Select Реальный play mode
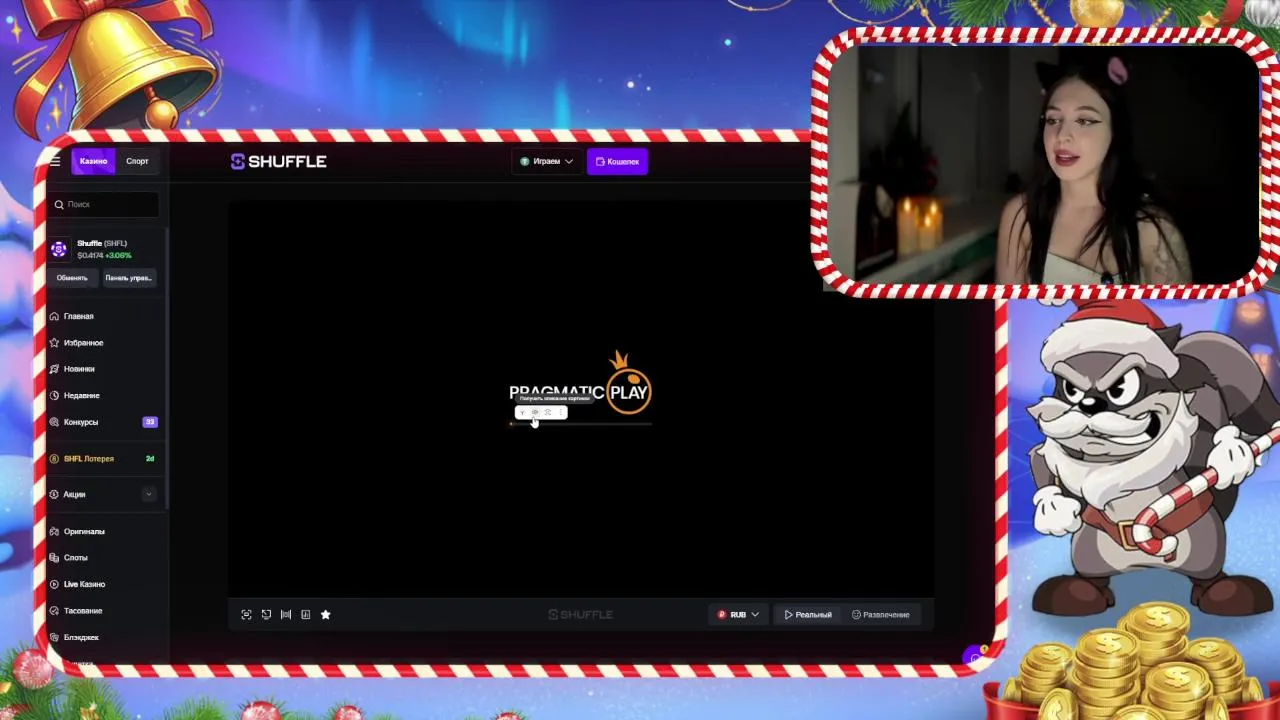Viewport: 1280px width, 720px height. click(808, 615)
